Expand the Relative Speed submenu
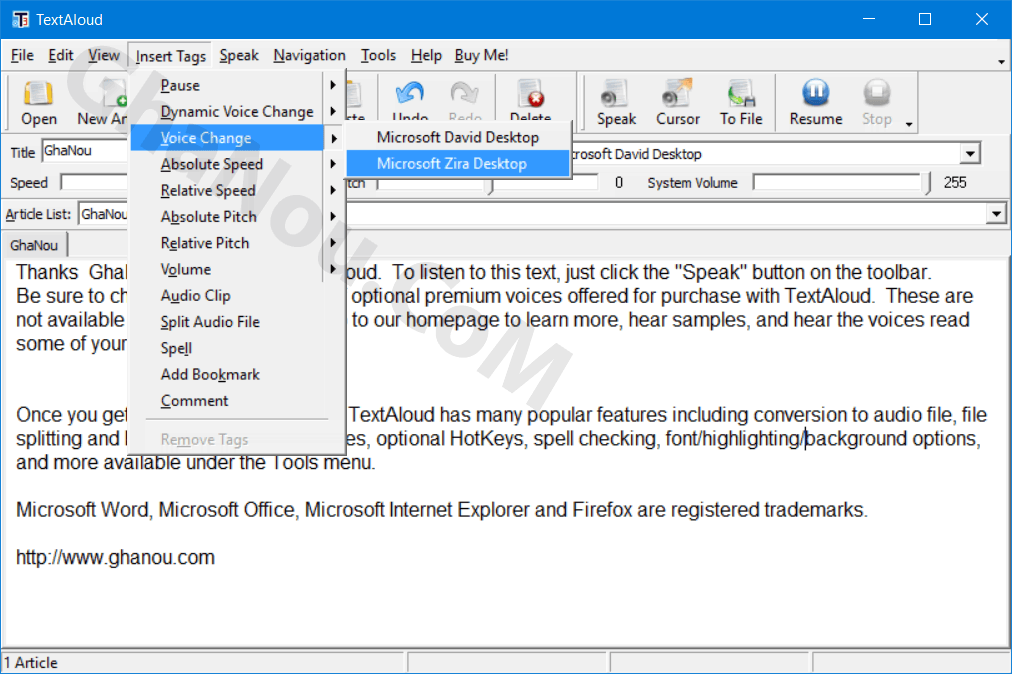Image resolution: width=1012 pixels, height=674 pixels. point(237,190)
